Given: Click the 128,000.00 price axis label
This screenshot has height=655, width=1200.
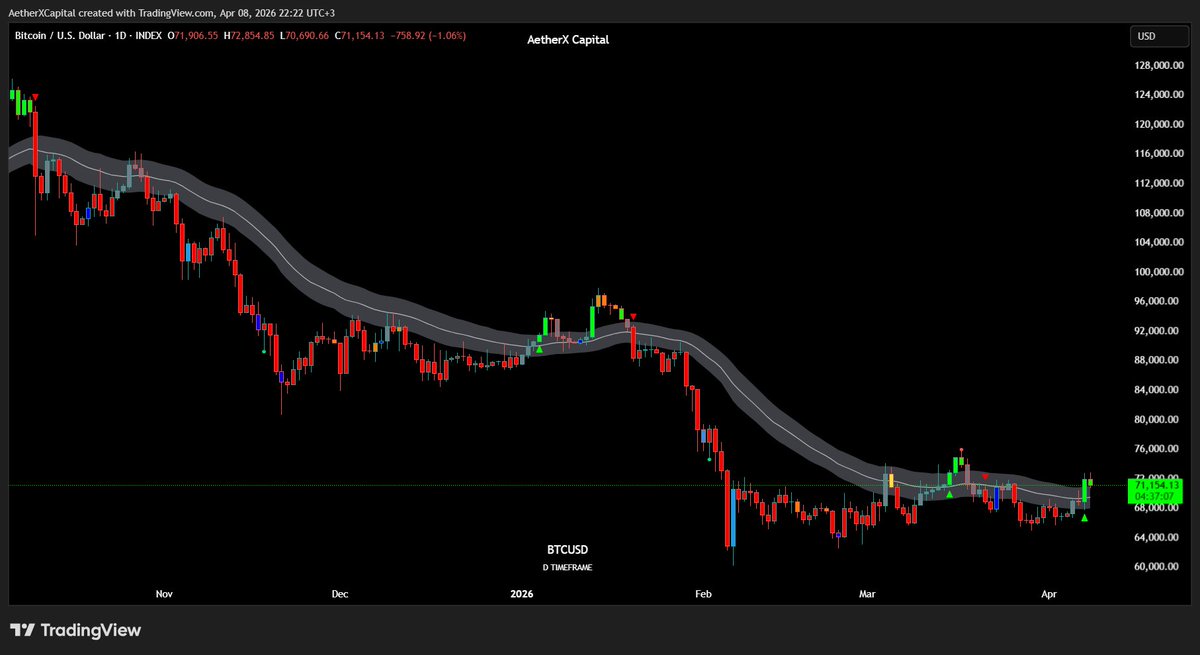Looking at the screenshot, I should click(x=1160, y=66).
